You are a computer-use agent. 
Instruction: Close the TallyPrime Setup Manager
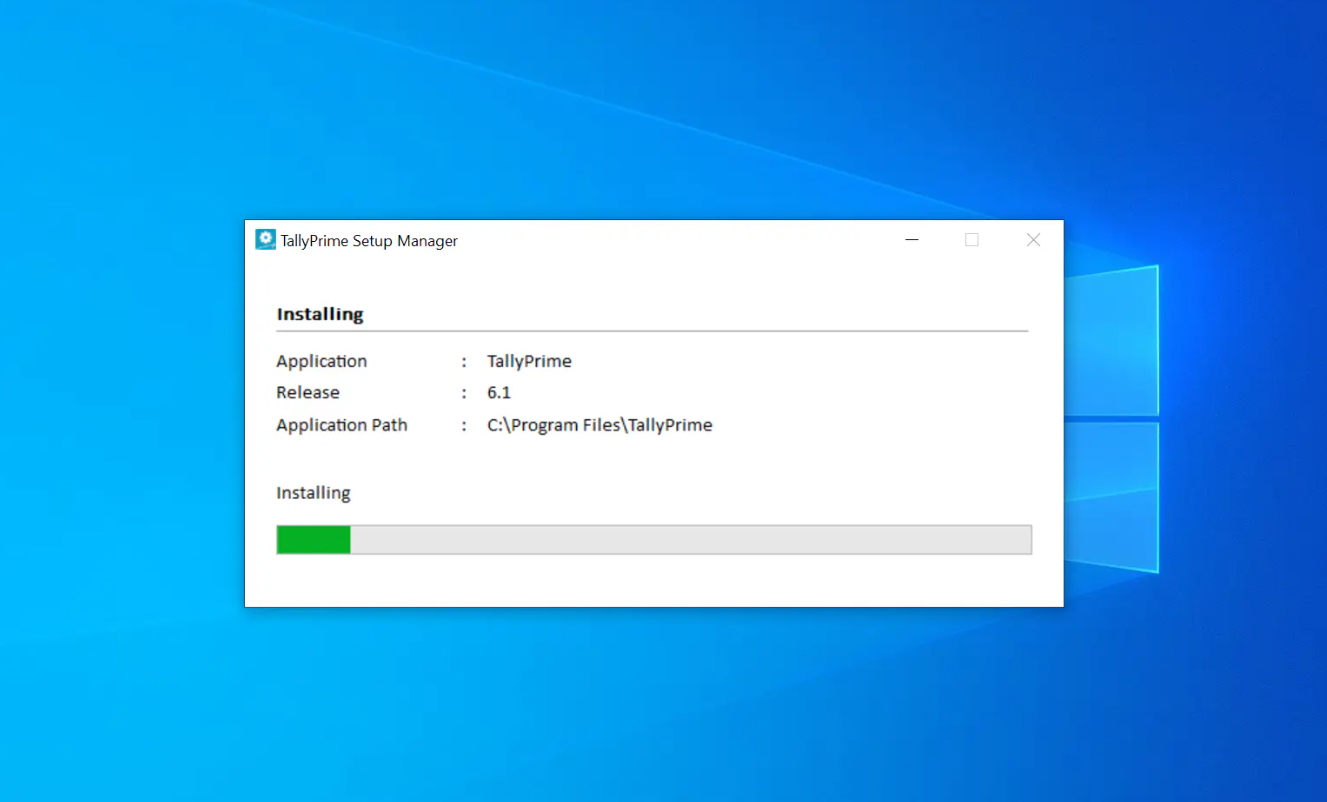pyautogui.click(x=1032, y=240)
